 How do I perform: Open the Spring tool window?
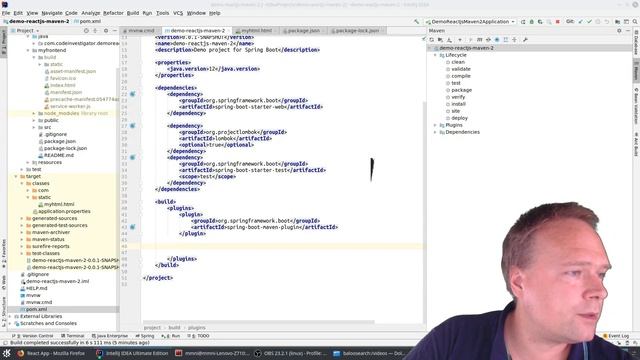(145, 336)
